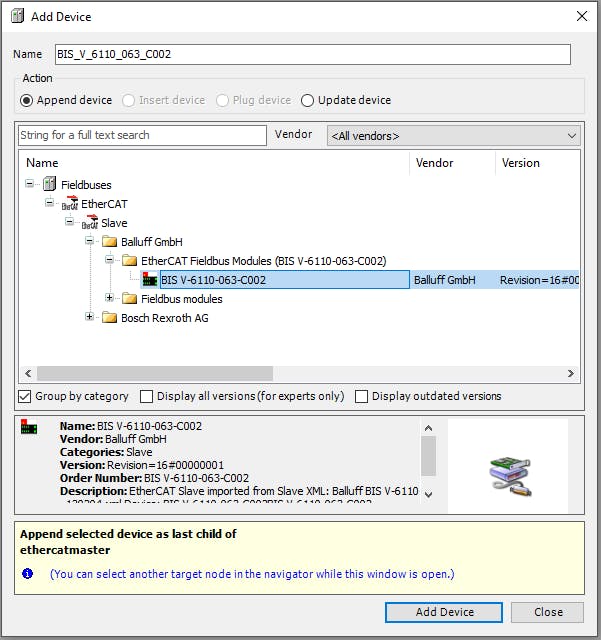Viewport: 601px width, 640px height.
Task: Click the Order Number text in details
Action: coord(154,478)
